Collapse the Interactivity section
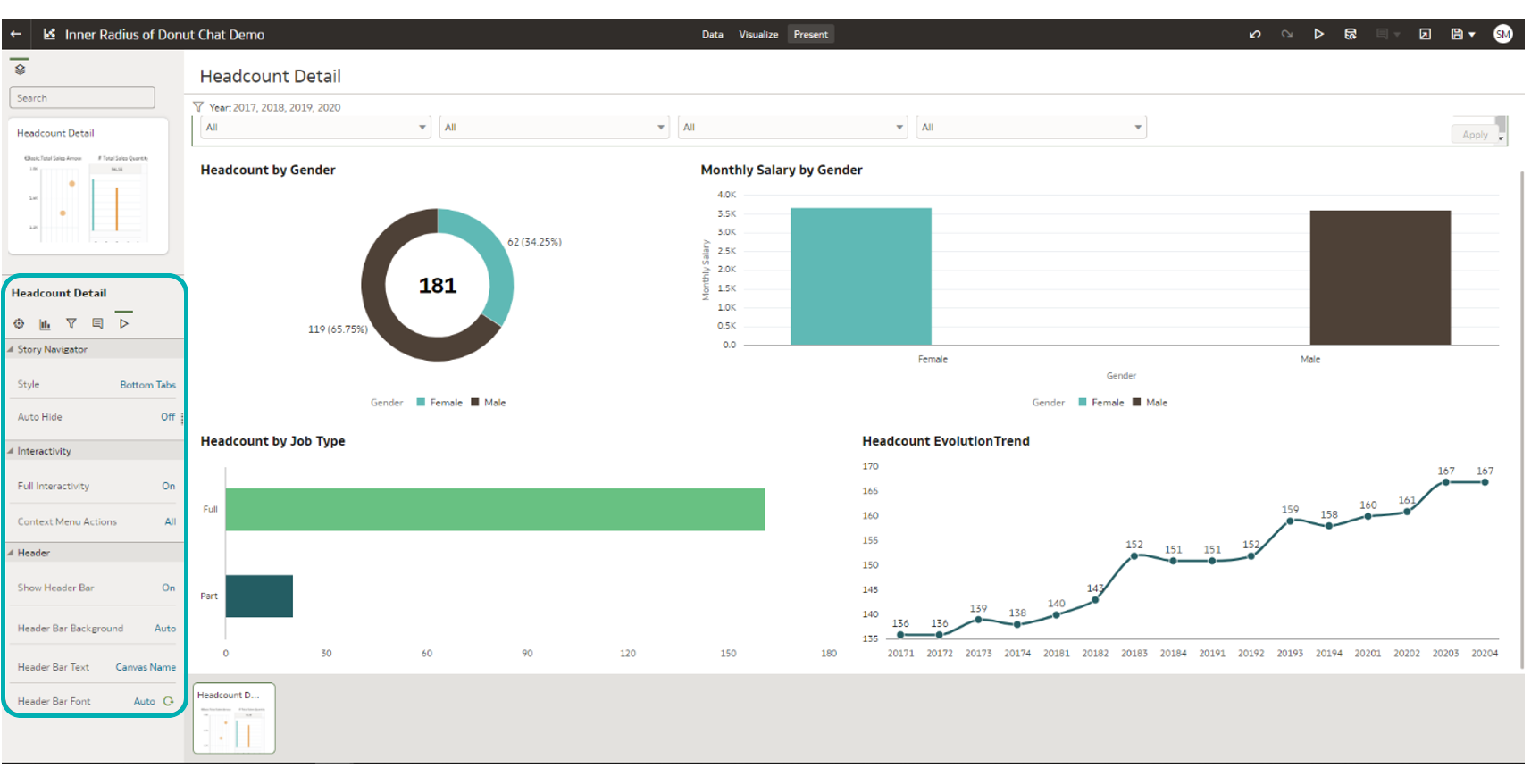 pos(11,451)
